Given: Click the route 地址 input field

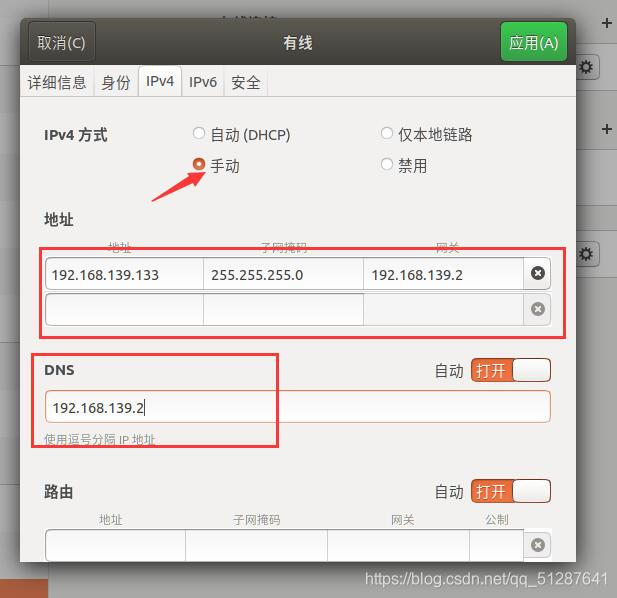Looking at the screenshot, I should 115,545.
